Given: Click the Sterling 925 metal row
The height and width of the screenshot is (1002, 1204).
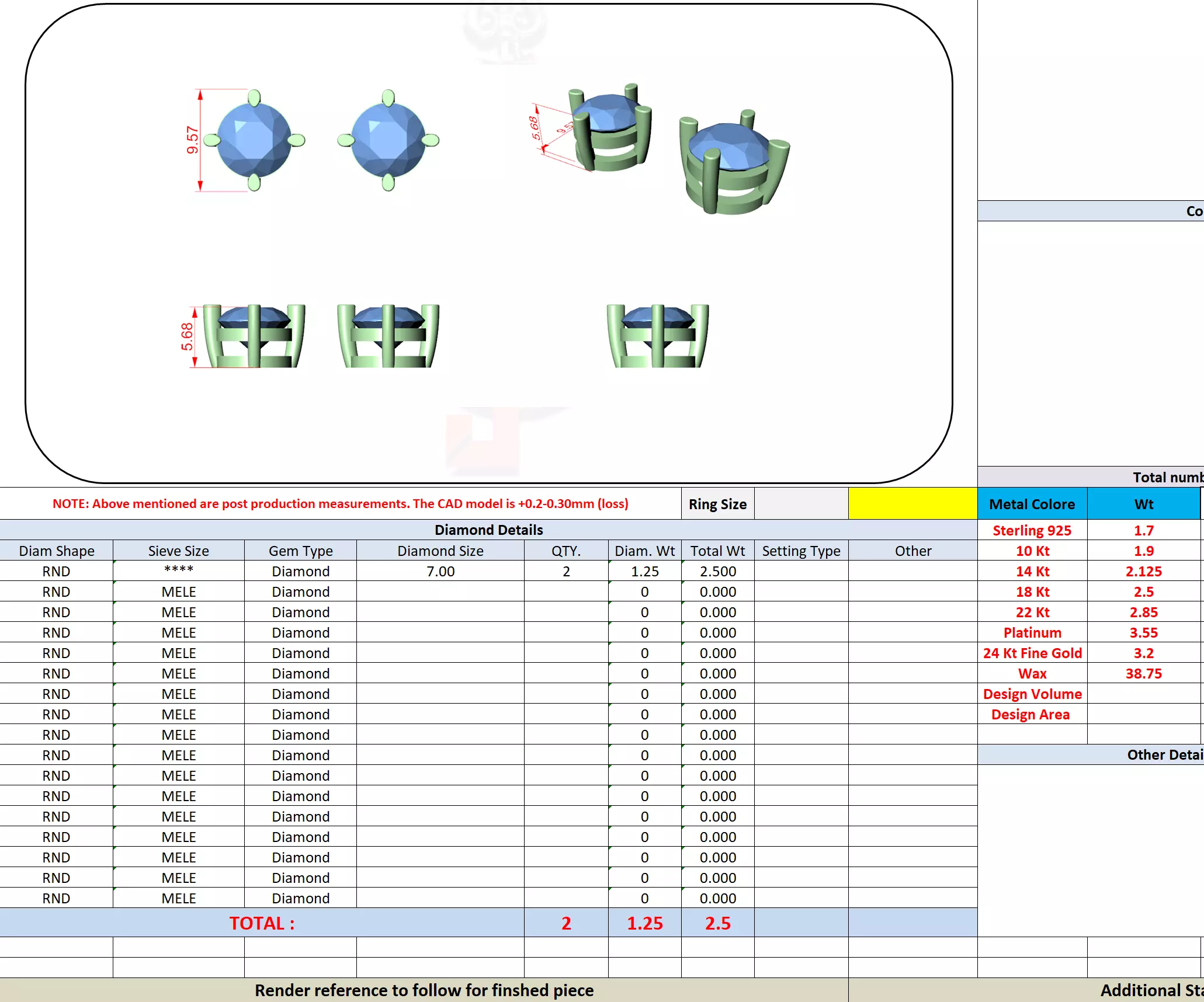Looking at the screenshot, I should pyautogui.click(x=1032, y=530).
